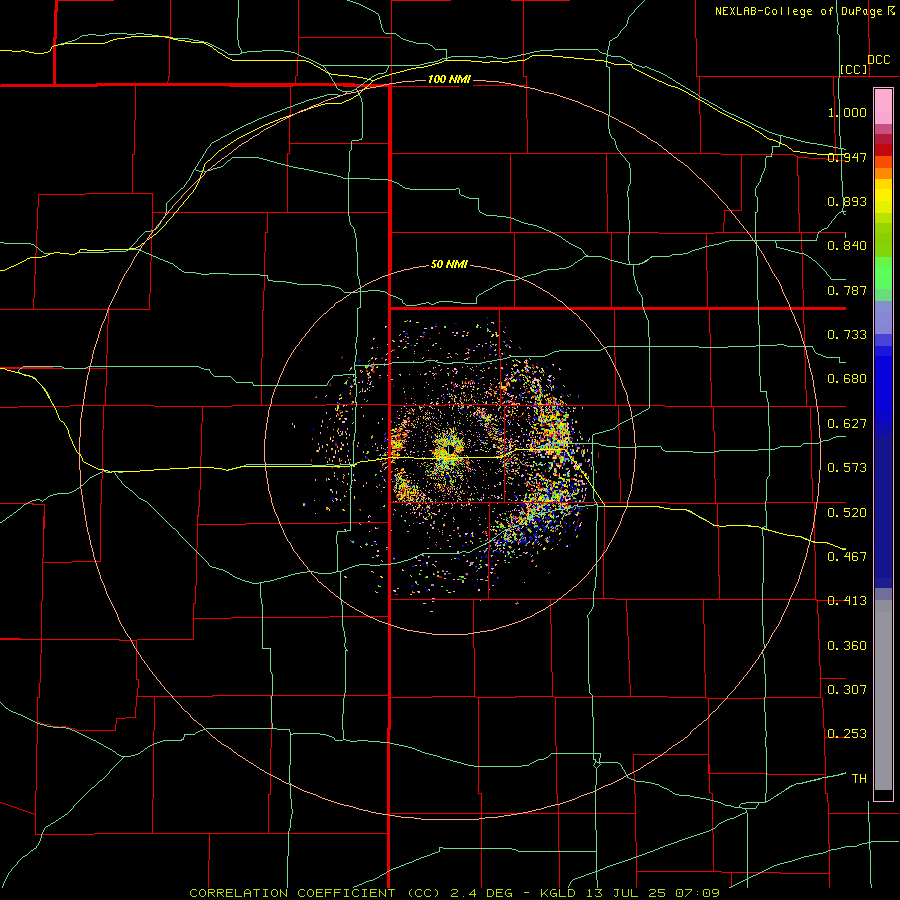Image resolution: width=900 pixels, height=900 pixels.
Task: Click the 0.787 scale value
Action: [847, 290]
